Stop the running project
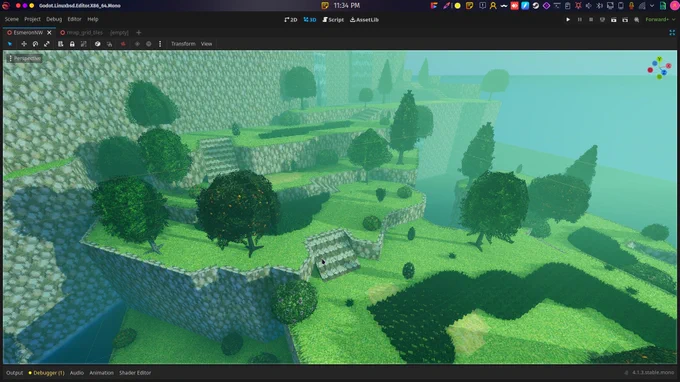This screenshot has width=680, height=382. 591,20
